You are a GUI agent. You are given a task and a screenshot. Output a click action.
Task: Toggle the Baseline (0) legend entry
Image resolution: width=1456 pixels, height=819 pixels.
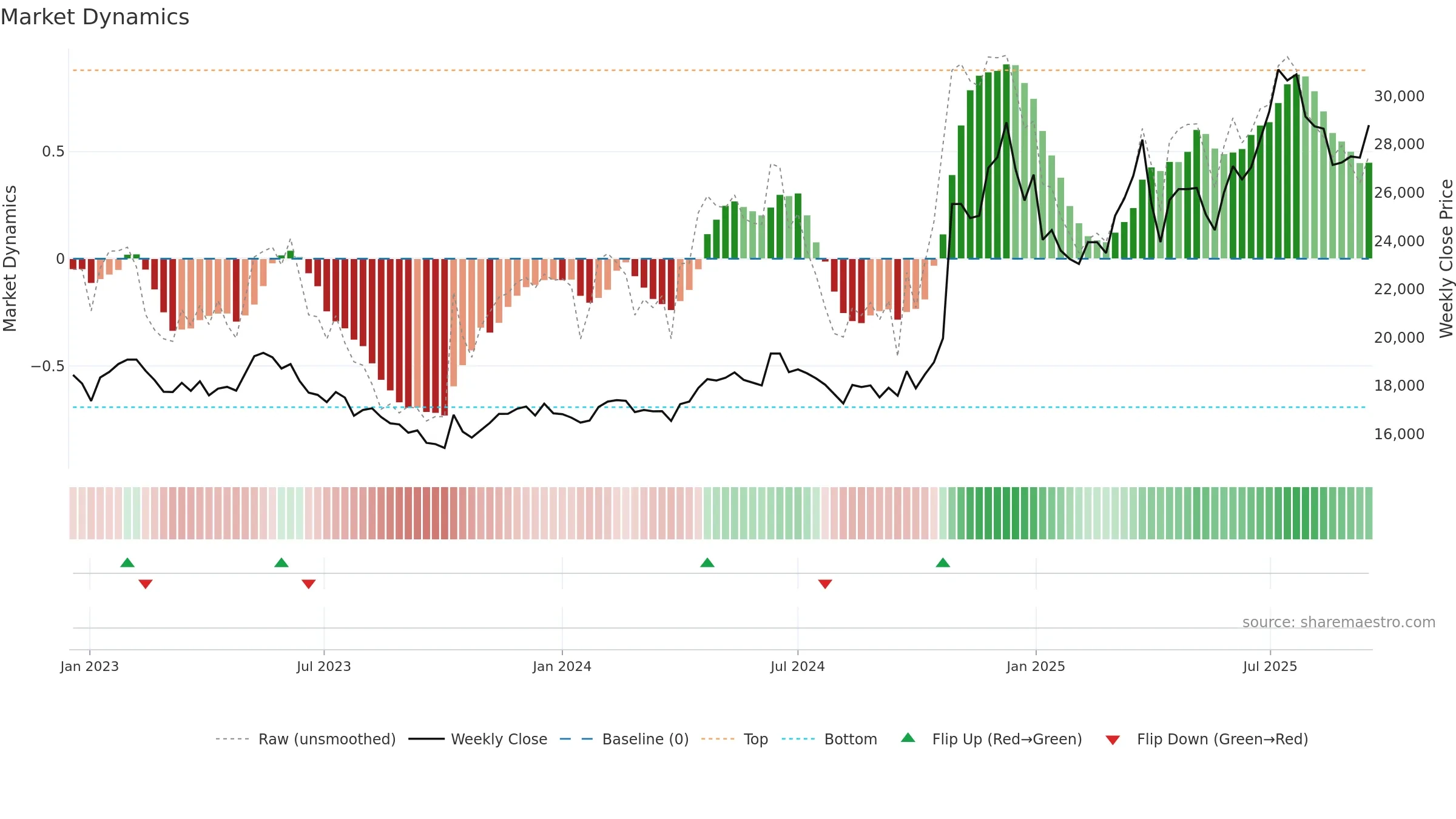pos(624,739)
